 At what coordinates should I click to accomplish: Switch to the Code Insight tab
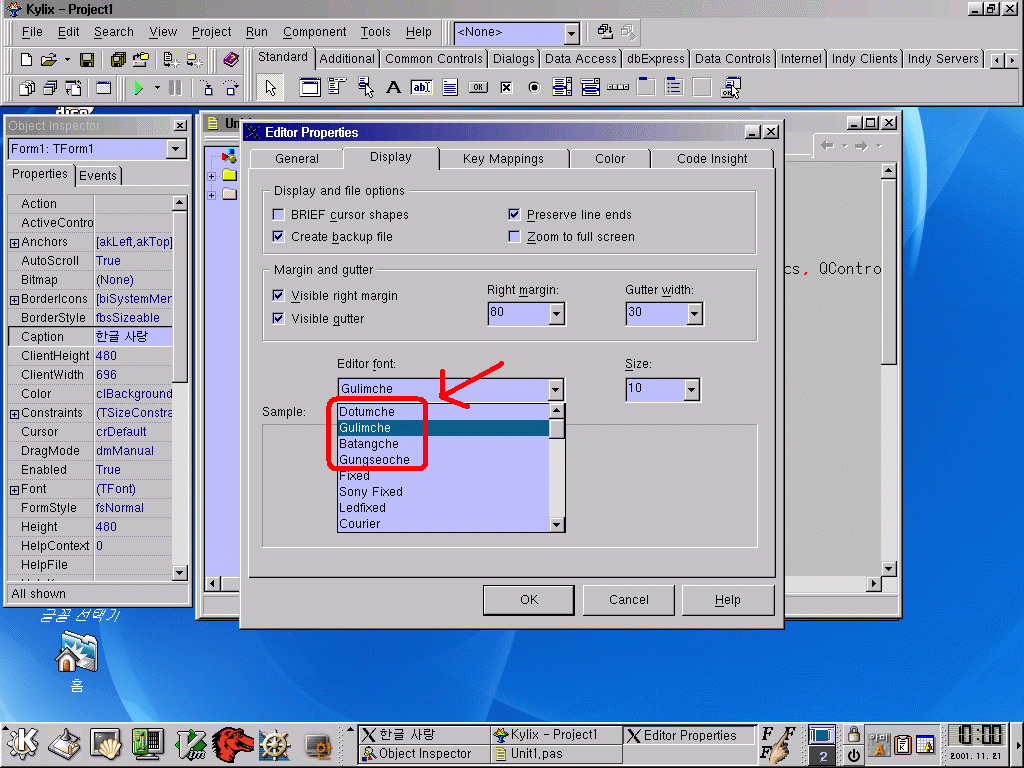[712, 159]
